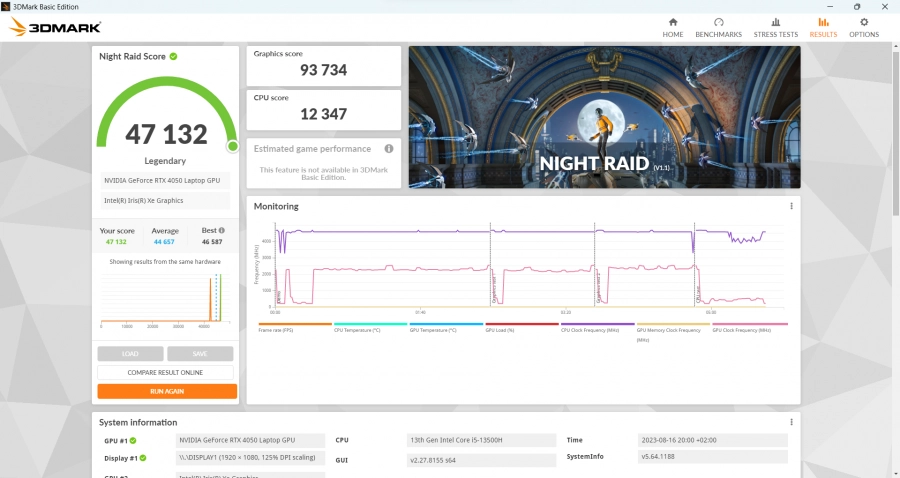This screenshot has width=900, height=478.
Task: Click info icon next to Best score
Action: pos(222,230)
